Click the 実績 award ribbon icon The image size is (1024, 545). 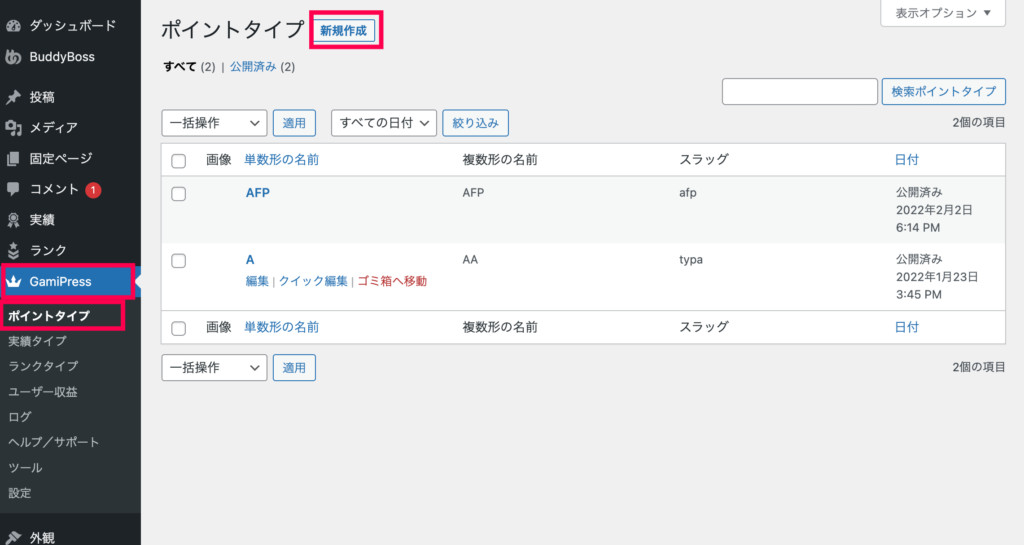(x=13, y=220)
